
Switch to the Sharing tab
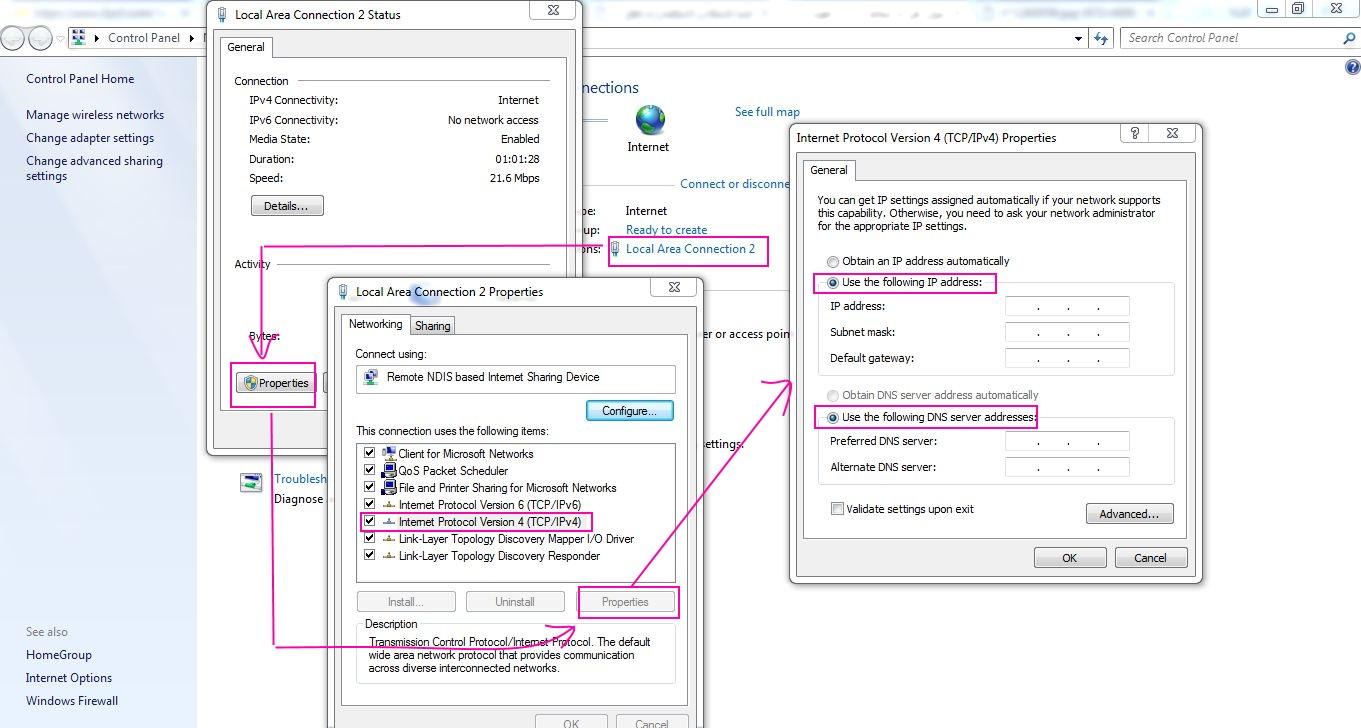tap(433, 326)
